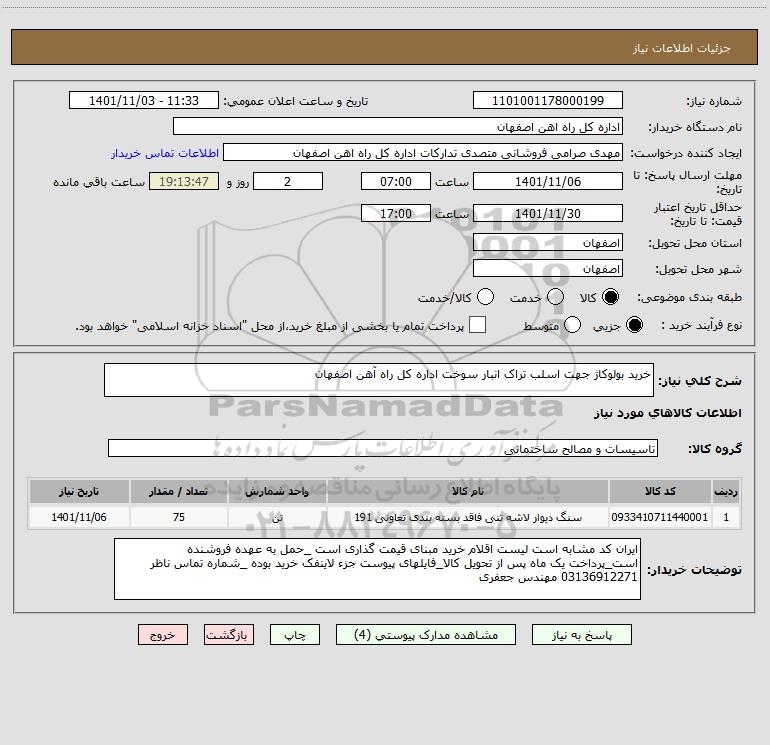The height and width of the screenshot is (745, 770).
Task: Click the واحد شمارش column header
Action: point(277,491)
